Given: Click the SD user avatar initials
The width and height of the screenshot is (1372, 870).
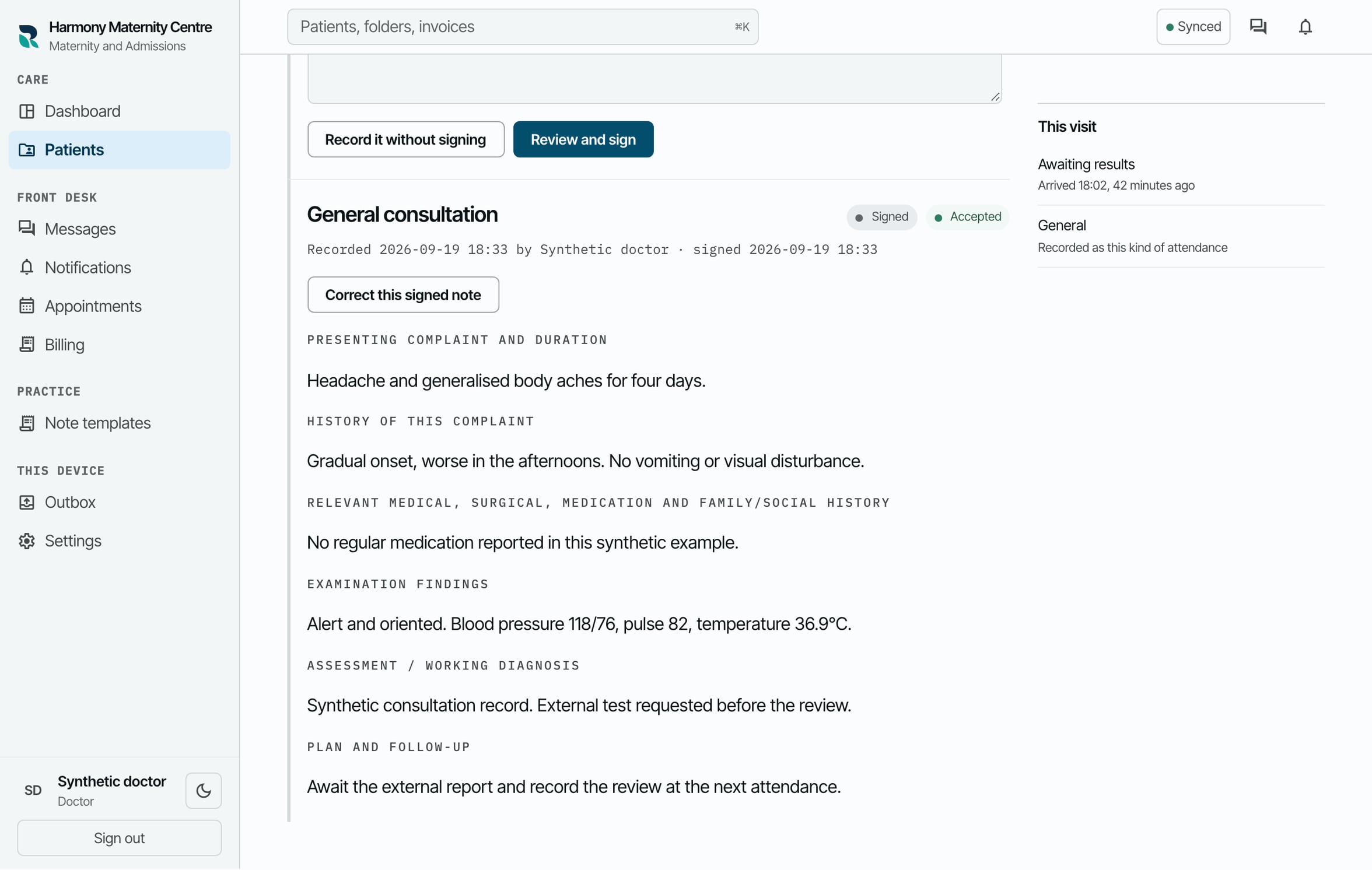Looking at the screenshot, I should click(x=33, y=791).
